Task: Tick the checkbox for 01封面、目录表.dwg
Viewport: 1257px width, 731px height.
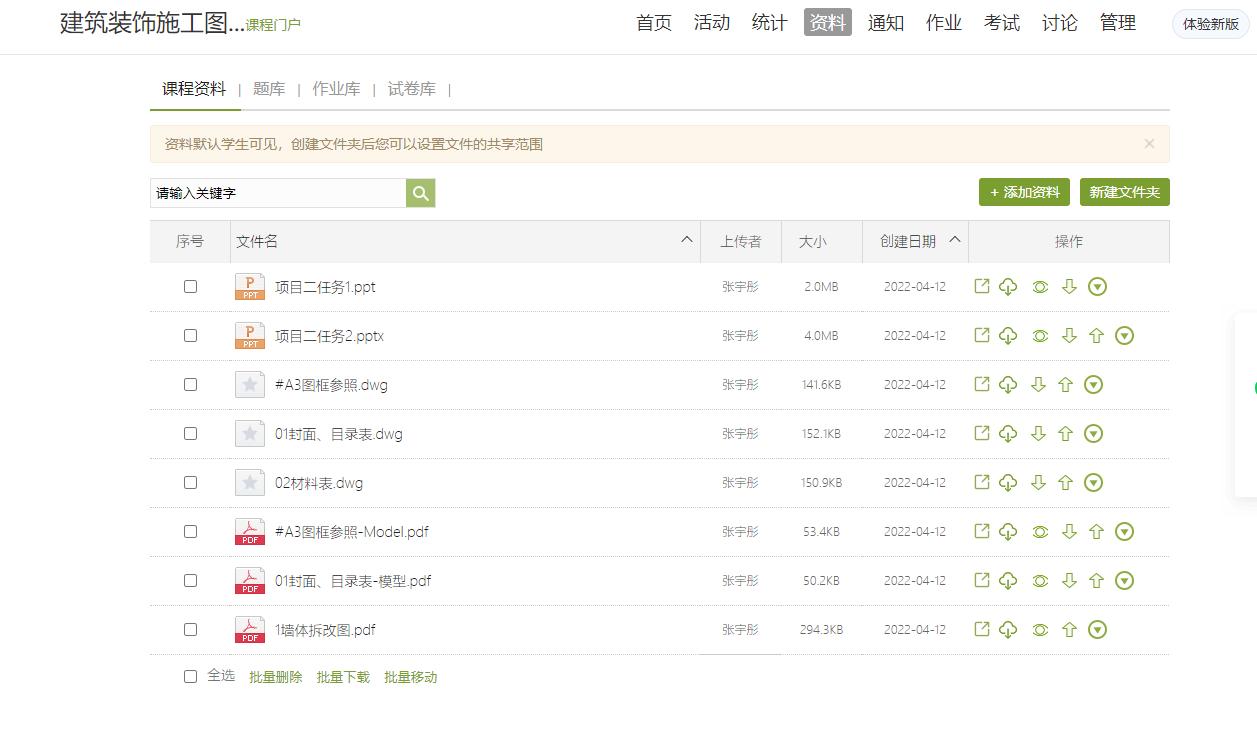Action: pyautogui.click(x=190, y=434)
